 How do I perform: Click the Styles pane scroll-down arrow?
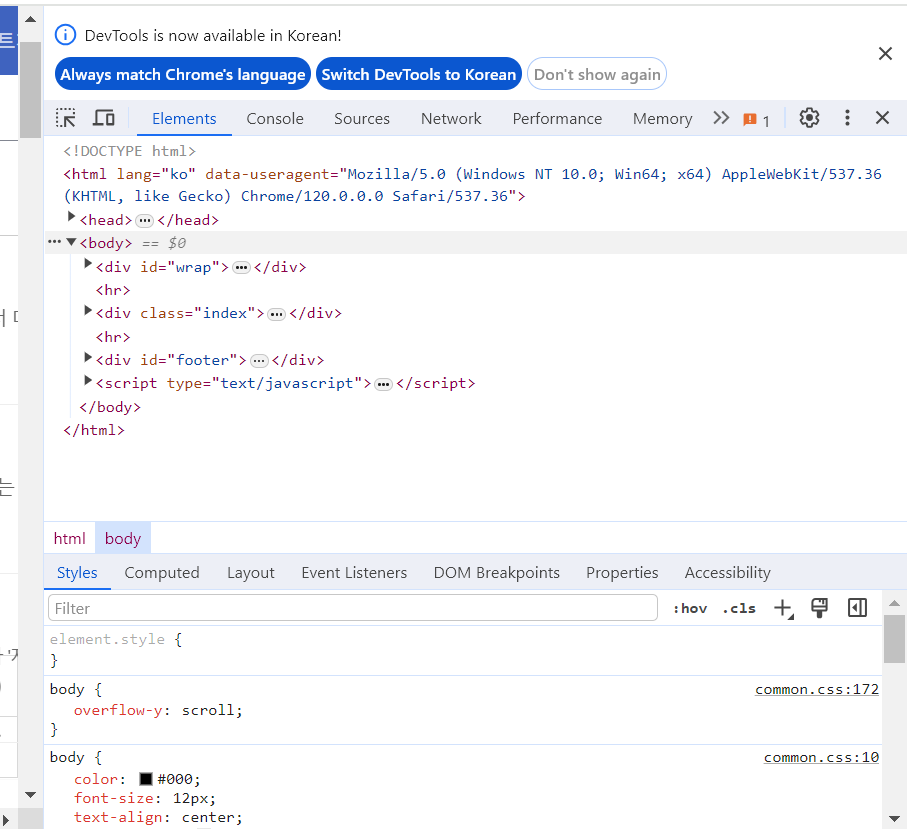click(x=894, y=819)
